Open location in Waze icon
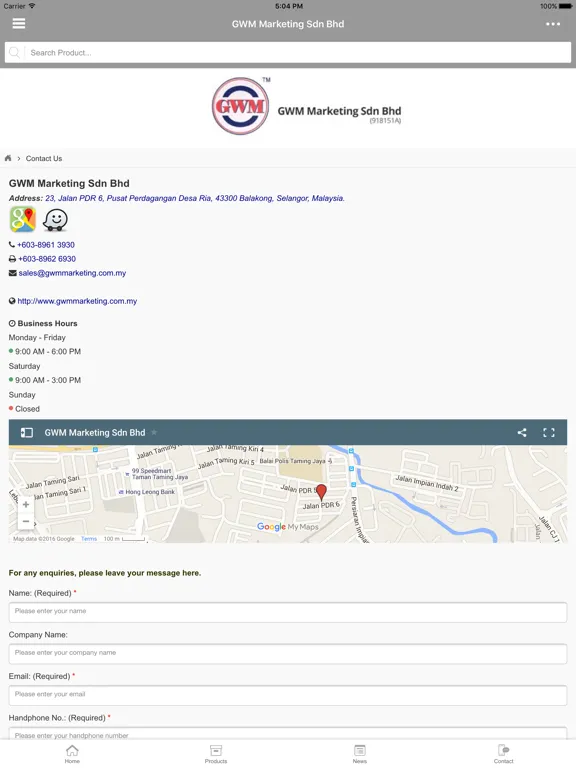Screen dimensions: 576x768 click(x=55, y=219)
